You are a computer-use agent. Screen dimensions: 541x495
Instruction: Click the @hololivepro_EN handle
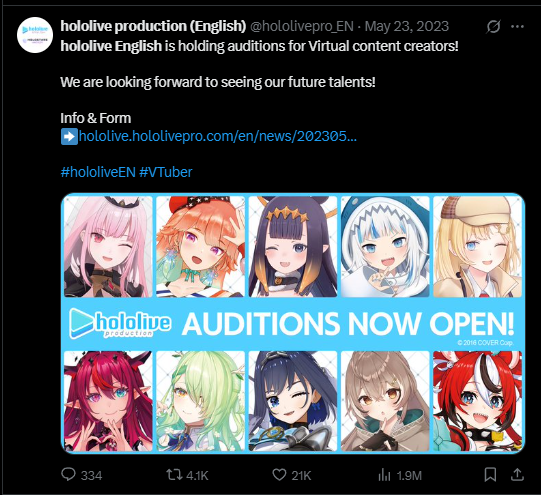302,27
